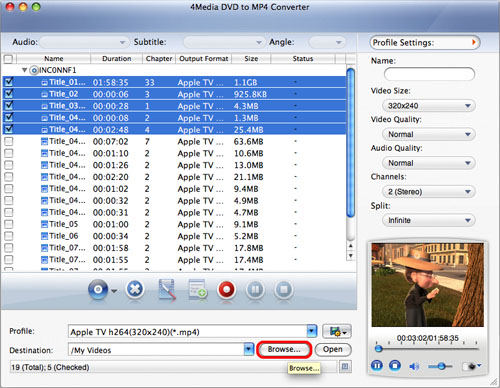Click the save profile icon button
Viewport: 500px width, 388px height.
click(x=337, y=331)
